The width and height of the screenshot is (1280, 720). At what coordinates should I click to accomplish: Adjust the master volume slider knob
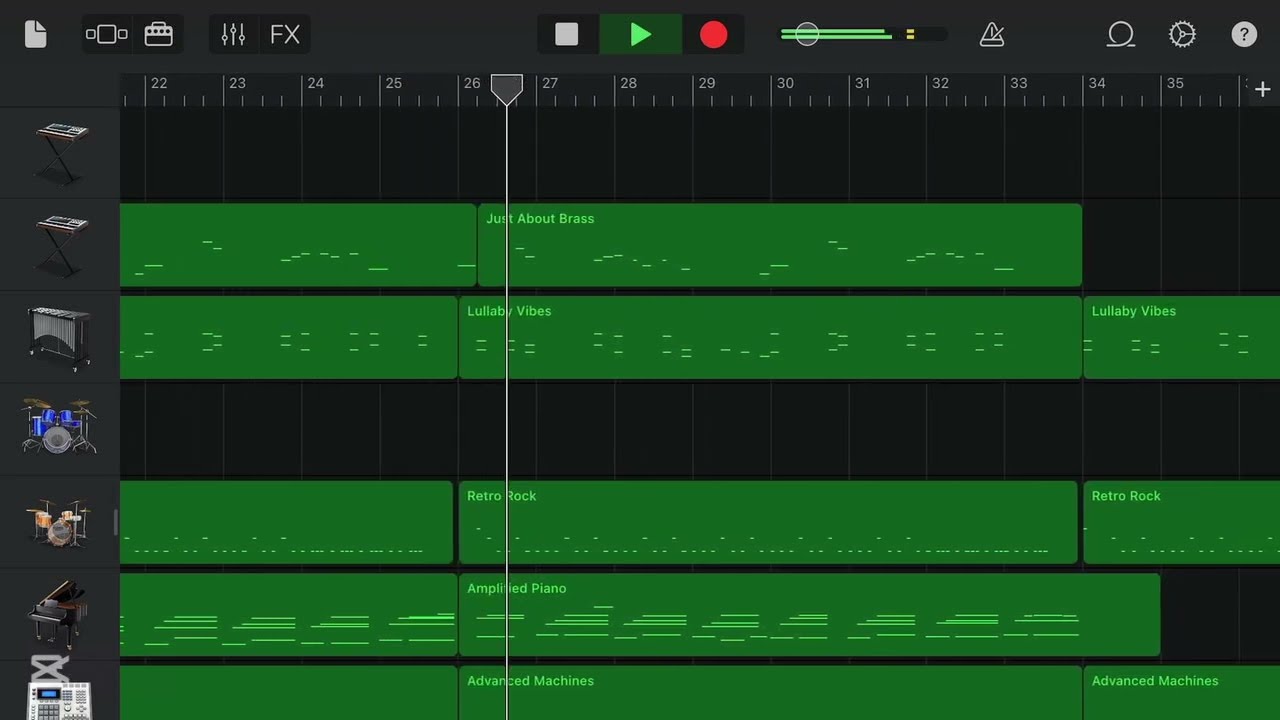tap(807, 34)
